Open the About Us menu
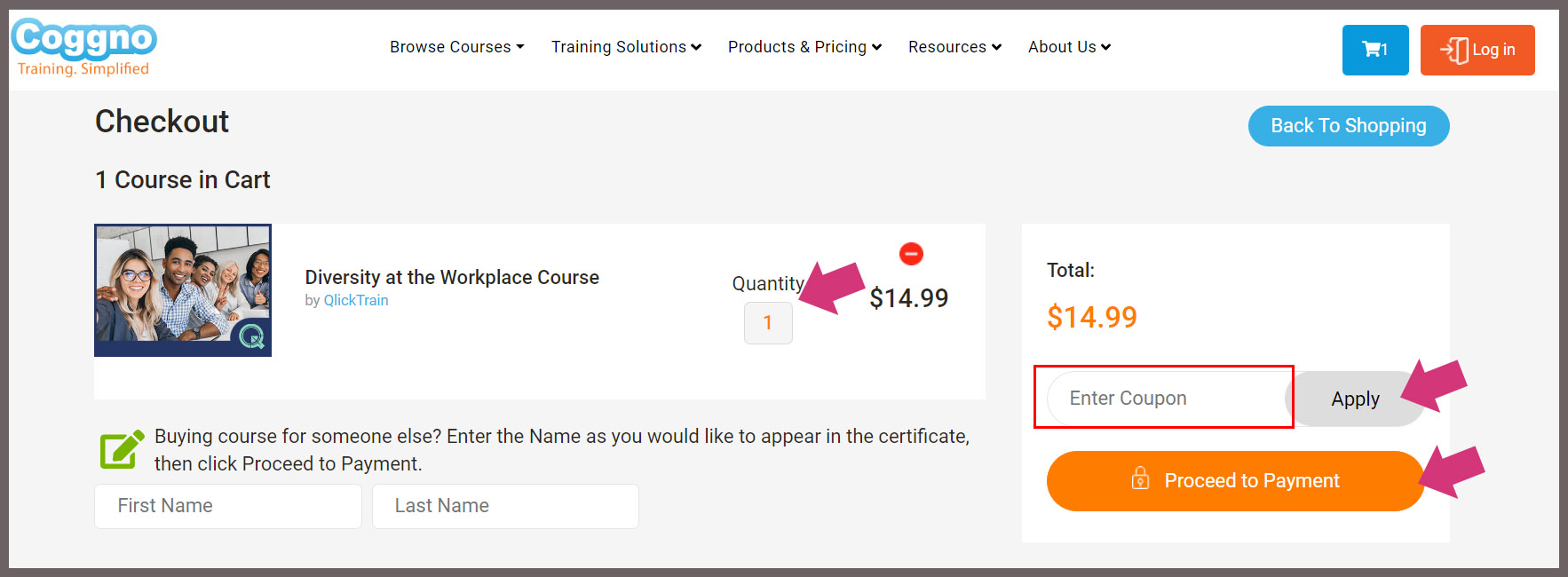The image size is (1568, 577). [x=1069, y=47]
